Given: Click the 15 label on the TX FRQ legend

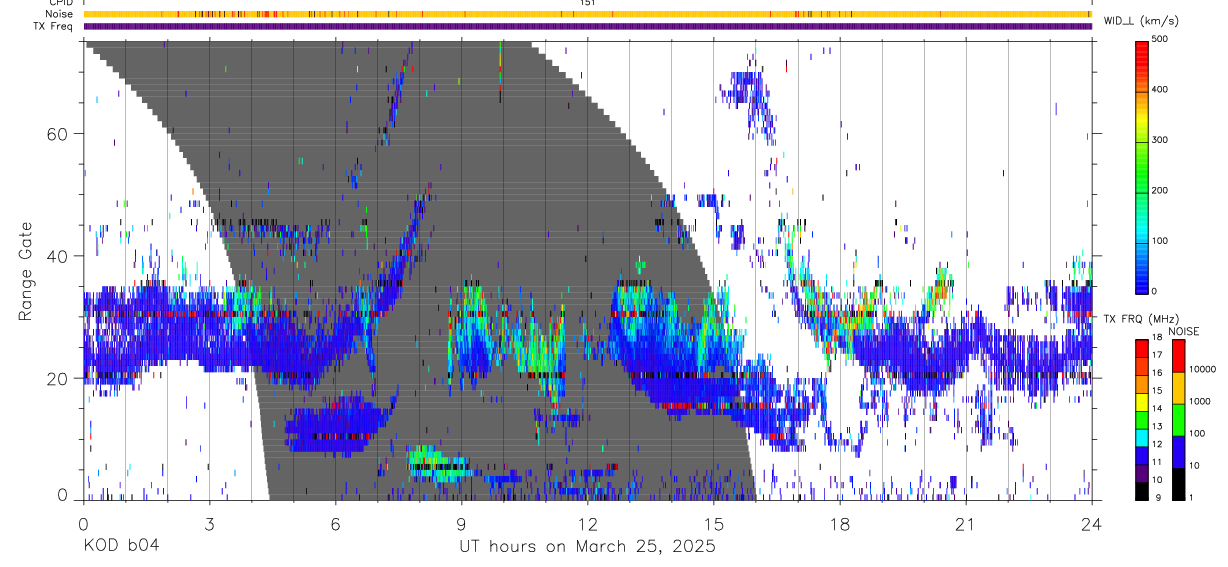Looking at the screenshot, I should click(1158, 391).
